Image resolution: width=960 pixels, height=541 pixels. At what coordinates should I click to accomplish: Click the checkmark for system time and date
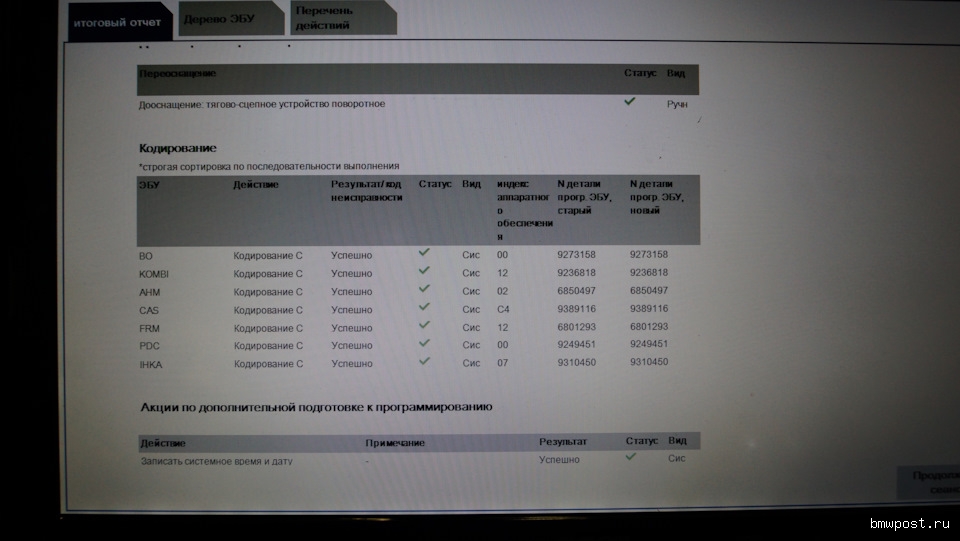point(630,457)
